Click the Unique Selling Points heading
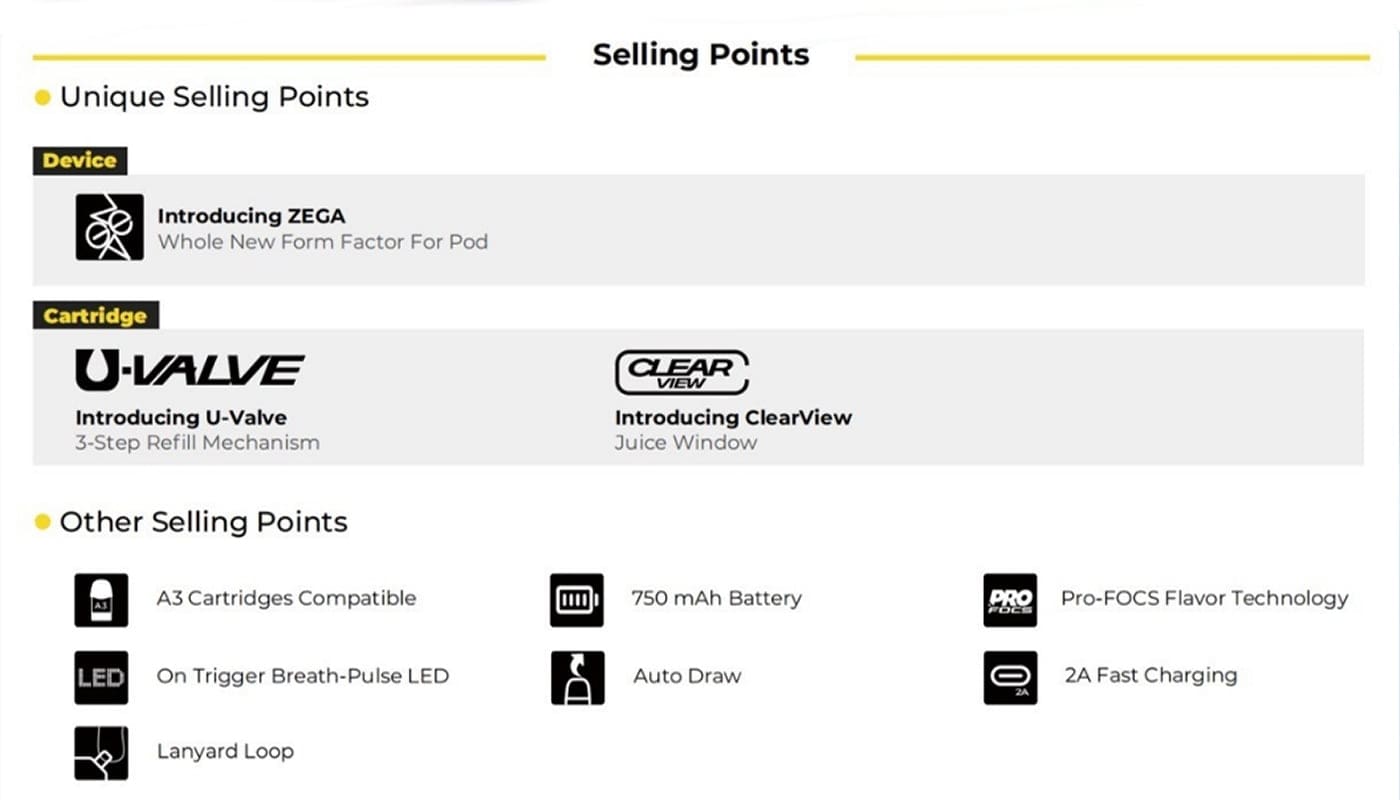Screen dimensions: 1400x800 coord(214,97)
